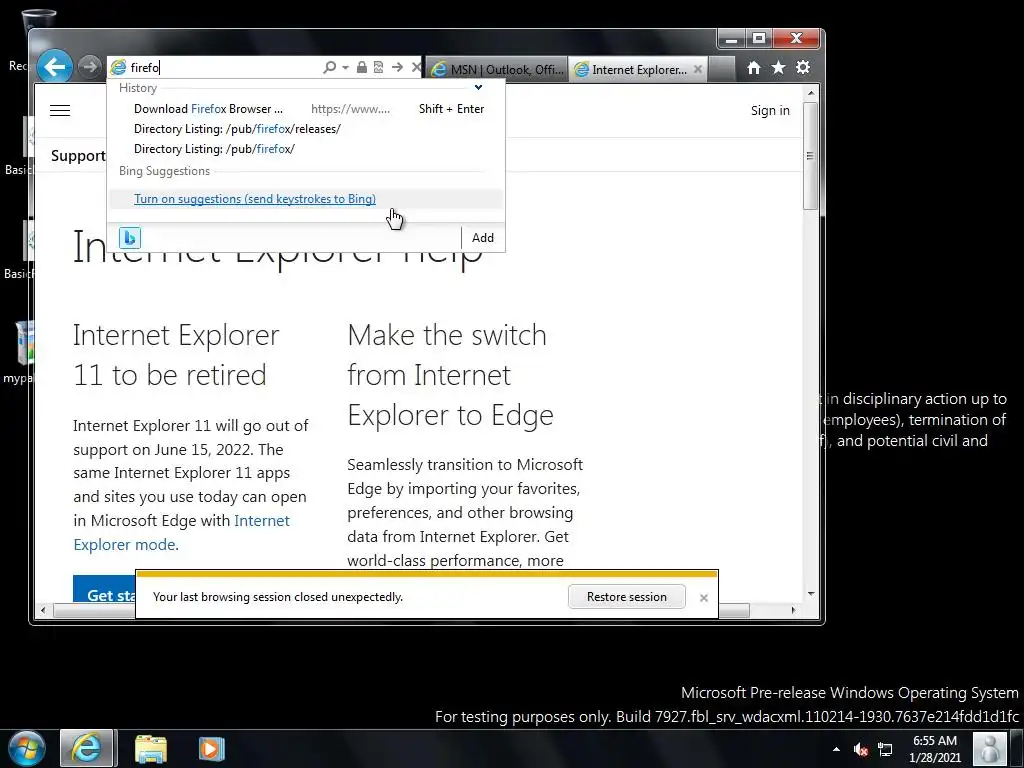The height and width of the screenshot is (768, 1024).
Task: Select Directory Listing /pub/firefox/ entry
Action: pos(306,149)
